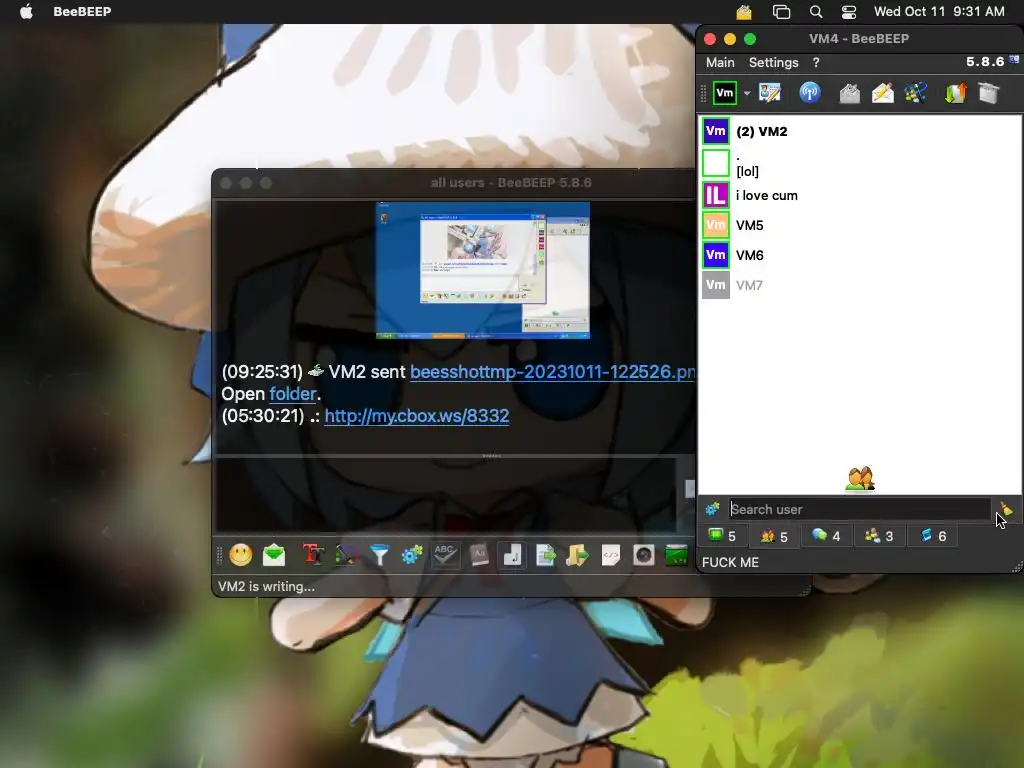Image resolution: width=1024 pixels, height=768 pixels.
Task: Select user (2) VM2 in list
Action: tap(859, 131)
